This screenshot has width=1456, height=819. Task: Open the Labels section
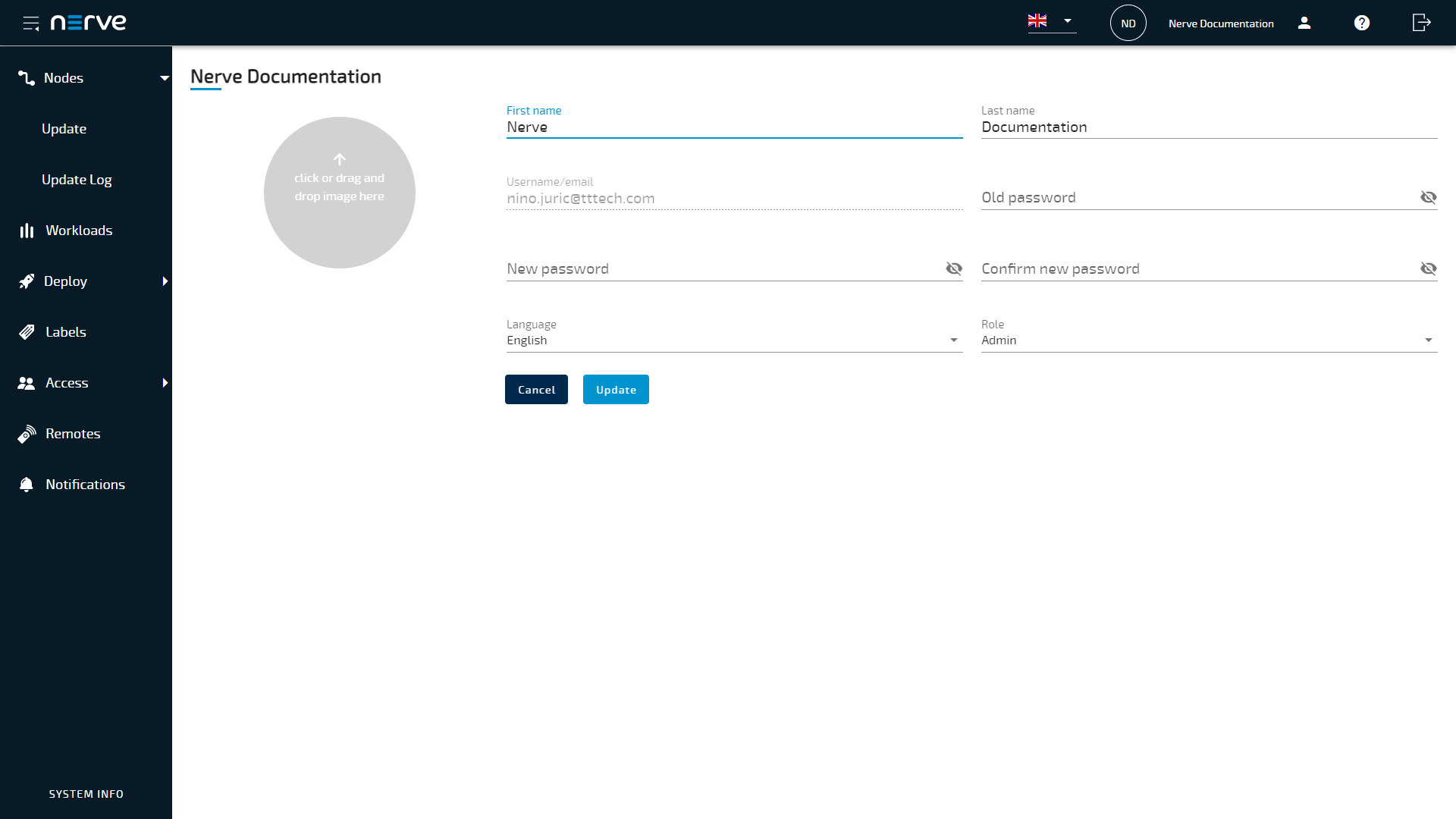65,331
